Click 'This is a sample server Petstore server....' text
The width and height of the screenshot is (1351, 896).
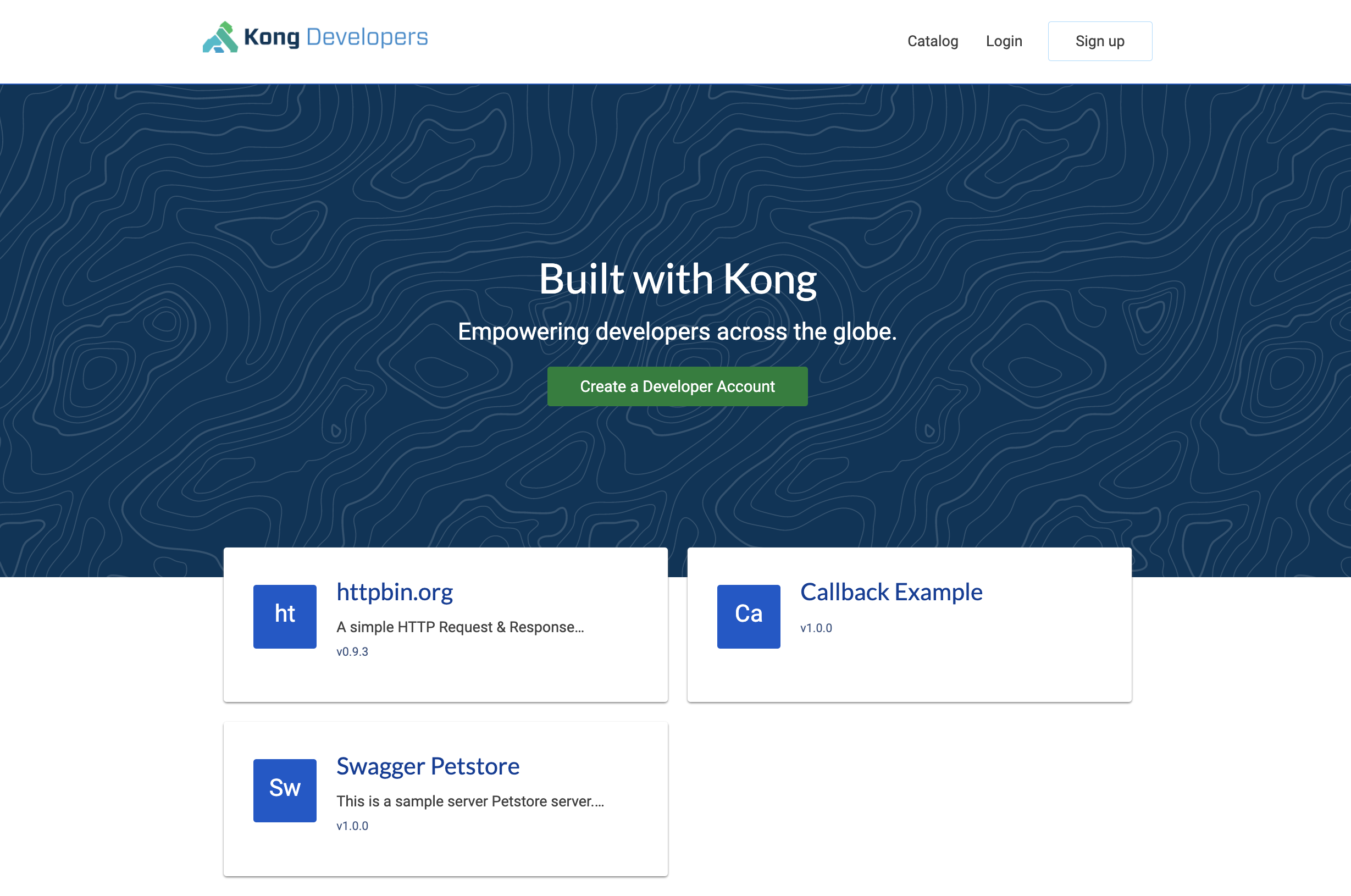coord(469,801)
